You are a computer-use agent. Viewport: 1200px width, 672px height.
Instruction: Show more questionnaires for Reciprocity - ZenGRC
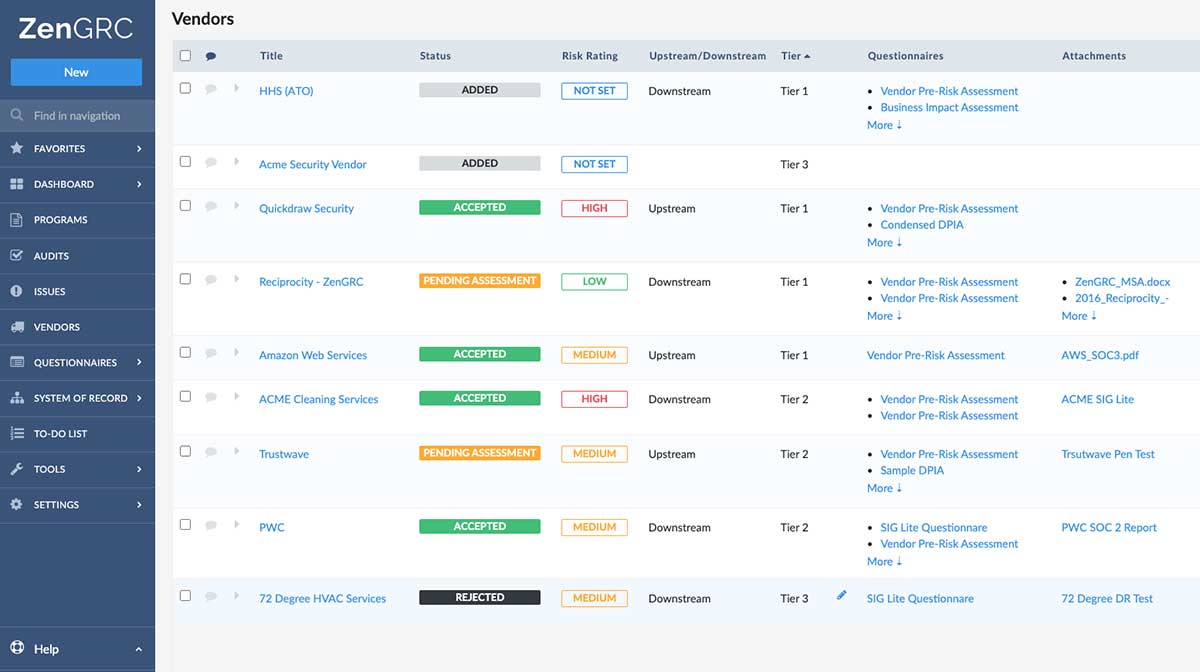coord(884,316)
